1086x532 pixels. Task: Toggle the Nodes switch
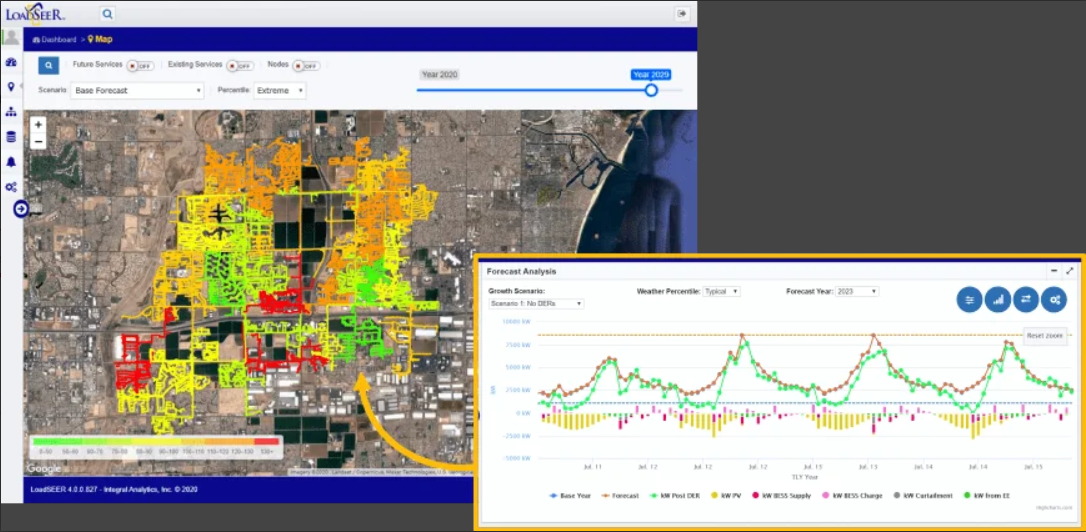306,66
